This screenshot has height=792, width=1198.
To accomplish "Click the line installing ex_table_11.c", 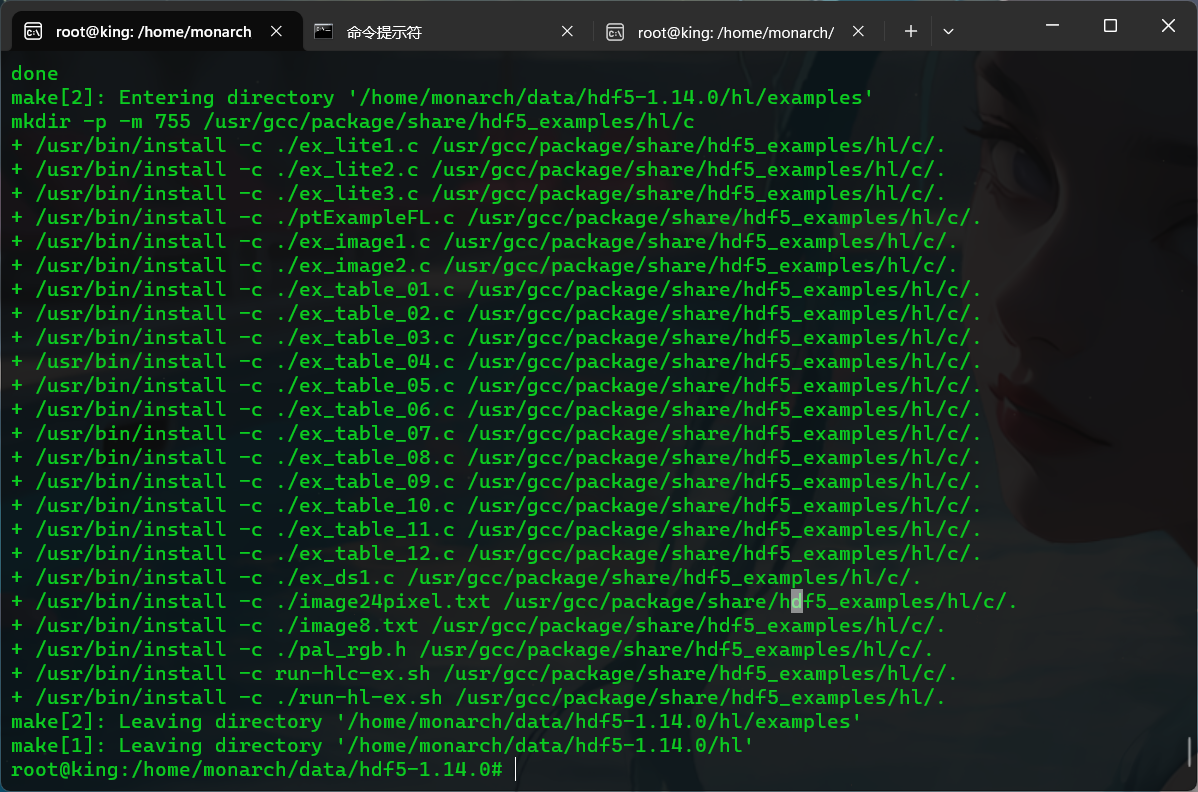I will tap(496, 529).
